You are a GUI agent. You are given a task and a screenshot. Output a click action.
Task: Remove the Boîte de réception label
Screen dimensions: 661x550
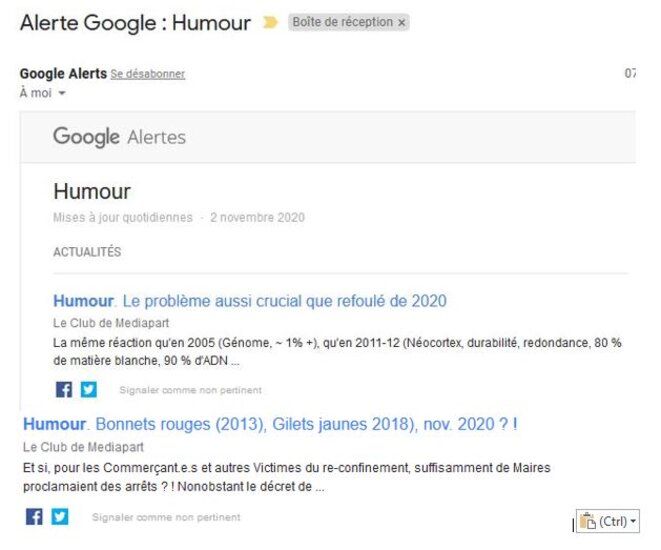pos(402,22)
